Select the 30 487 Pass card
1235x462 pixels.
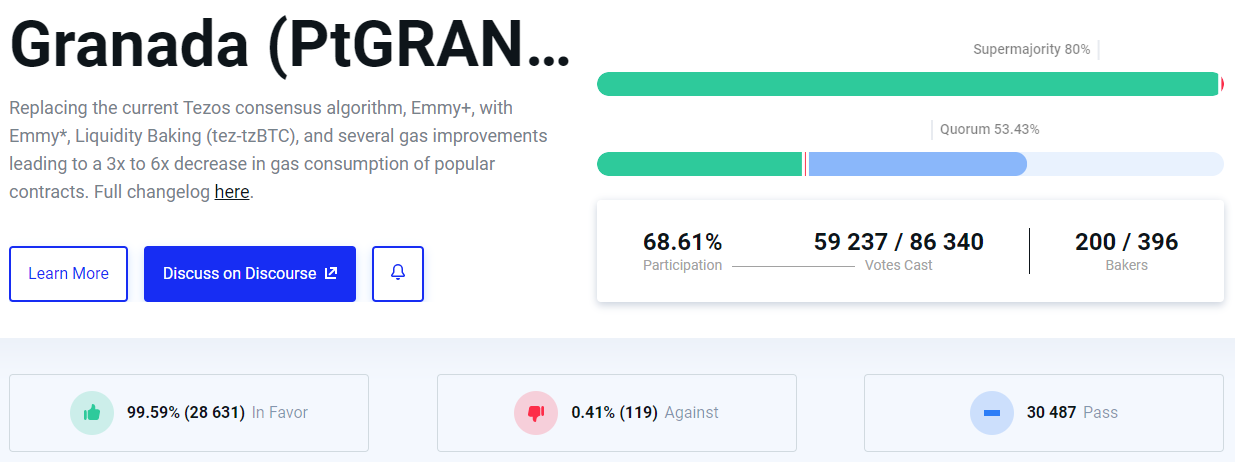[x=1044, y=412]
